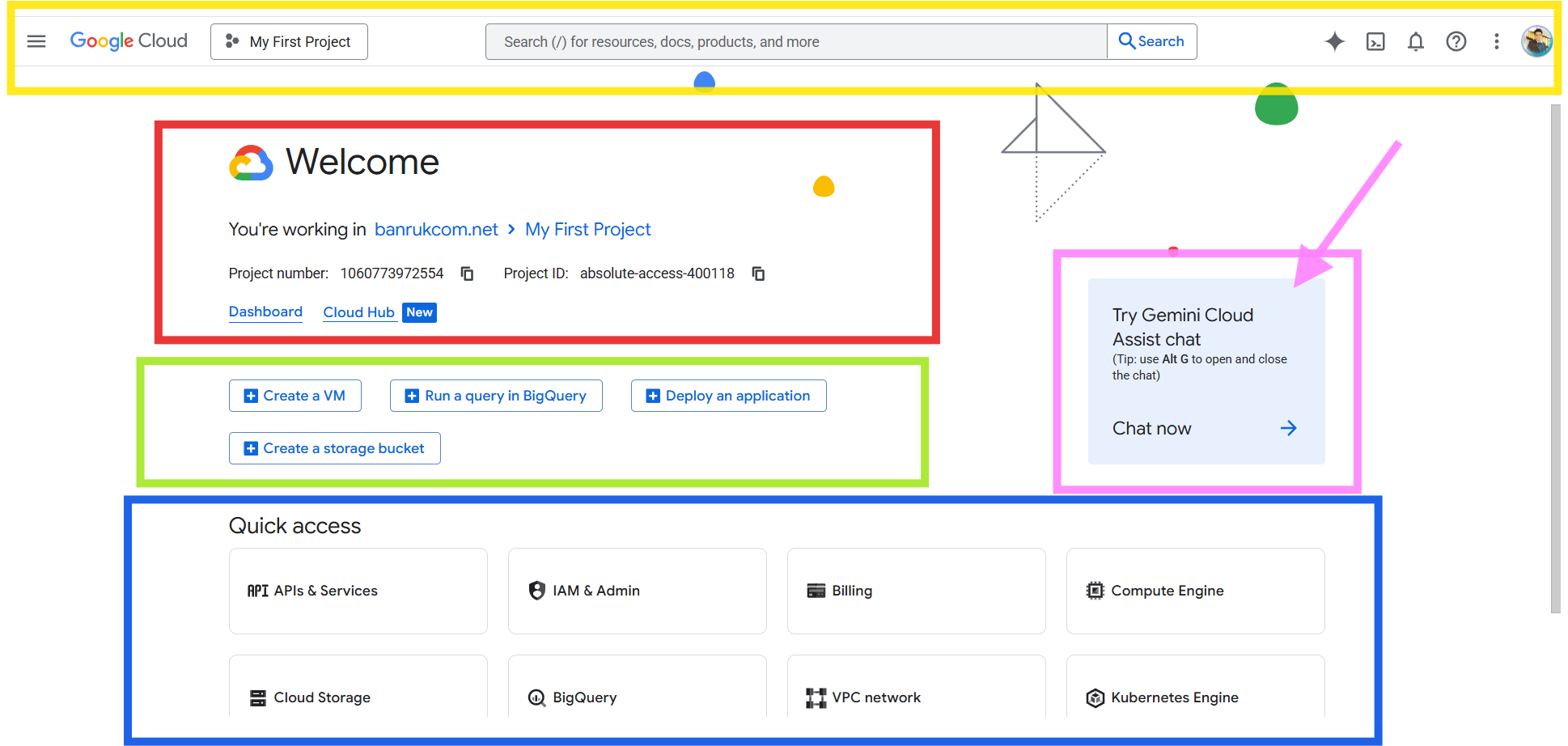Switch to the Dashboard tab
The height and width of the screenshot is (746, 1568).
click(265, 312)
